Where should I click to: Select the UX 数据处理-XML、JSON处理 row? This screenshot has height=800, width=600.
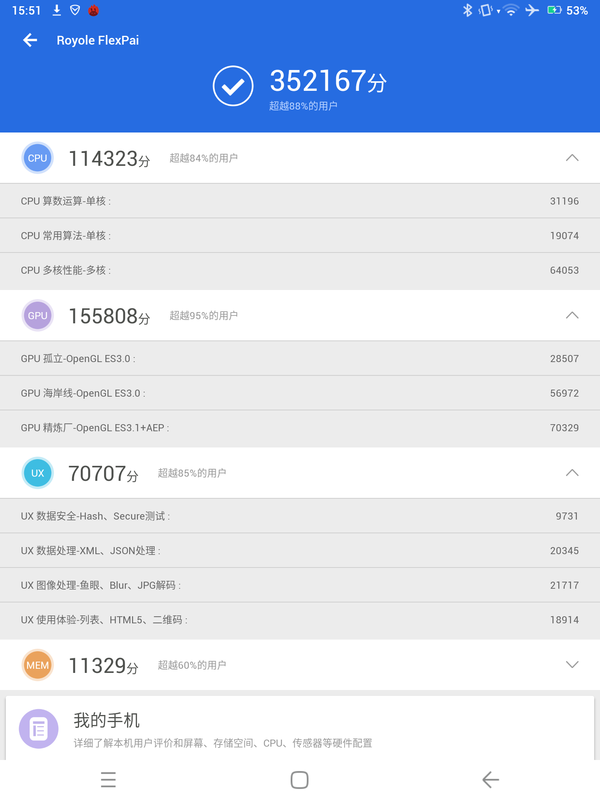(x=300, y=551)
